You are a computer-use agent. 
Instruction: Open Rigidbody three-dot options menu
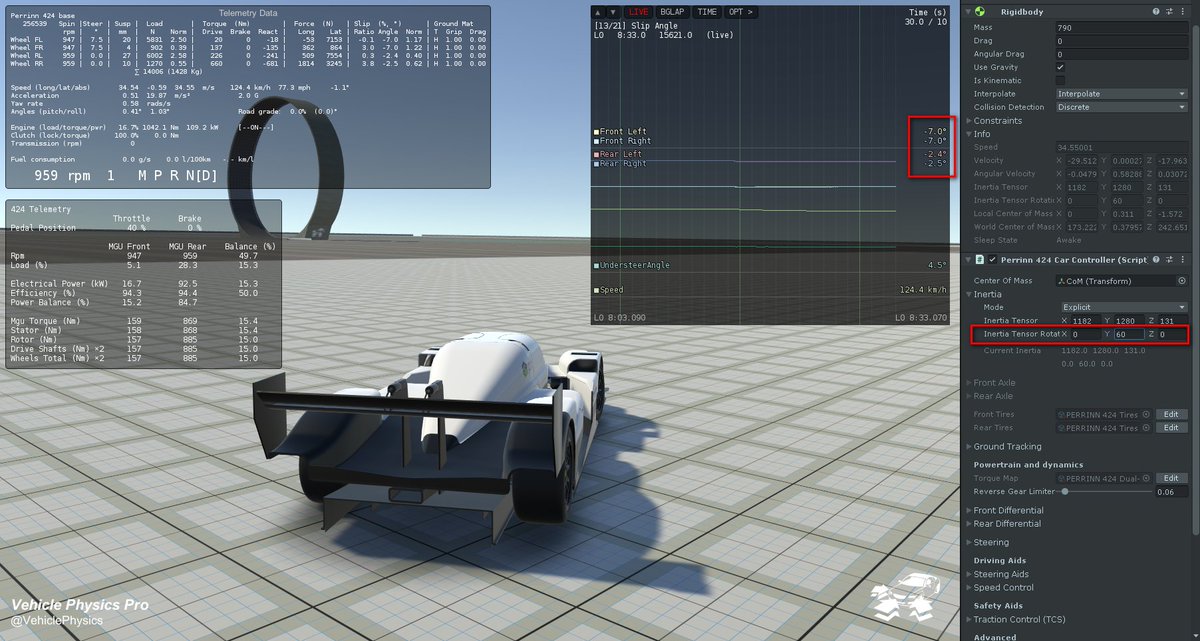click(x=1181, y=12)
